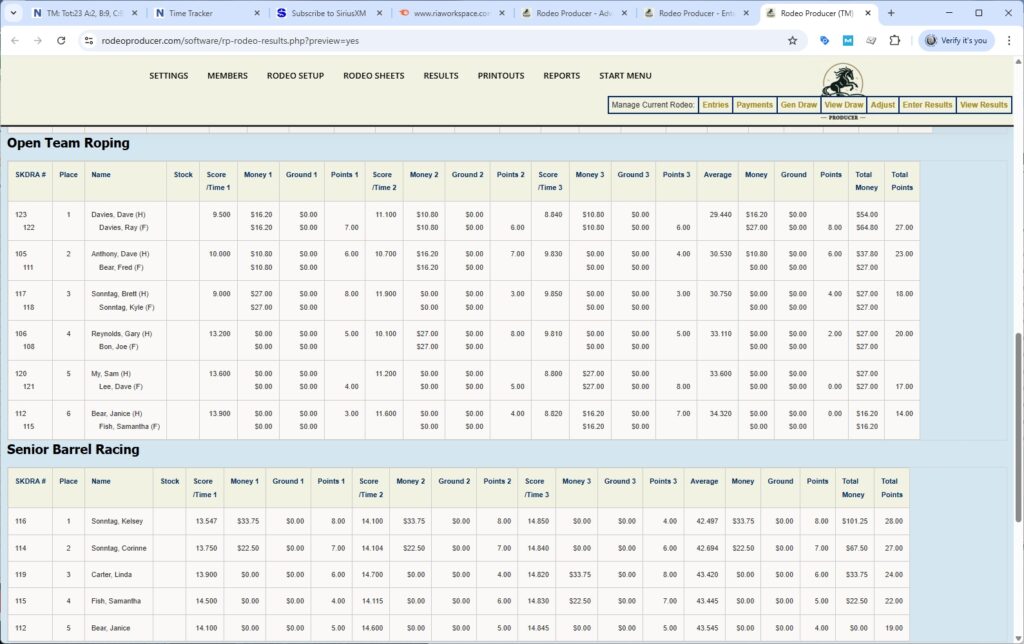Screen dimensions: 1024x644
Task: Click the Adjust button
Action: [882, 104]
